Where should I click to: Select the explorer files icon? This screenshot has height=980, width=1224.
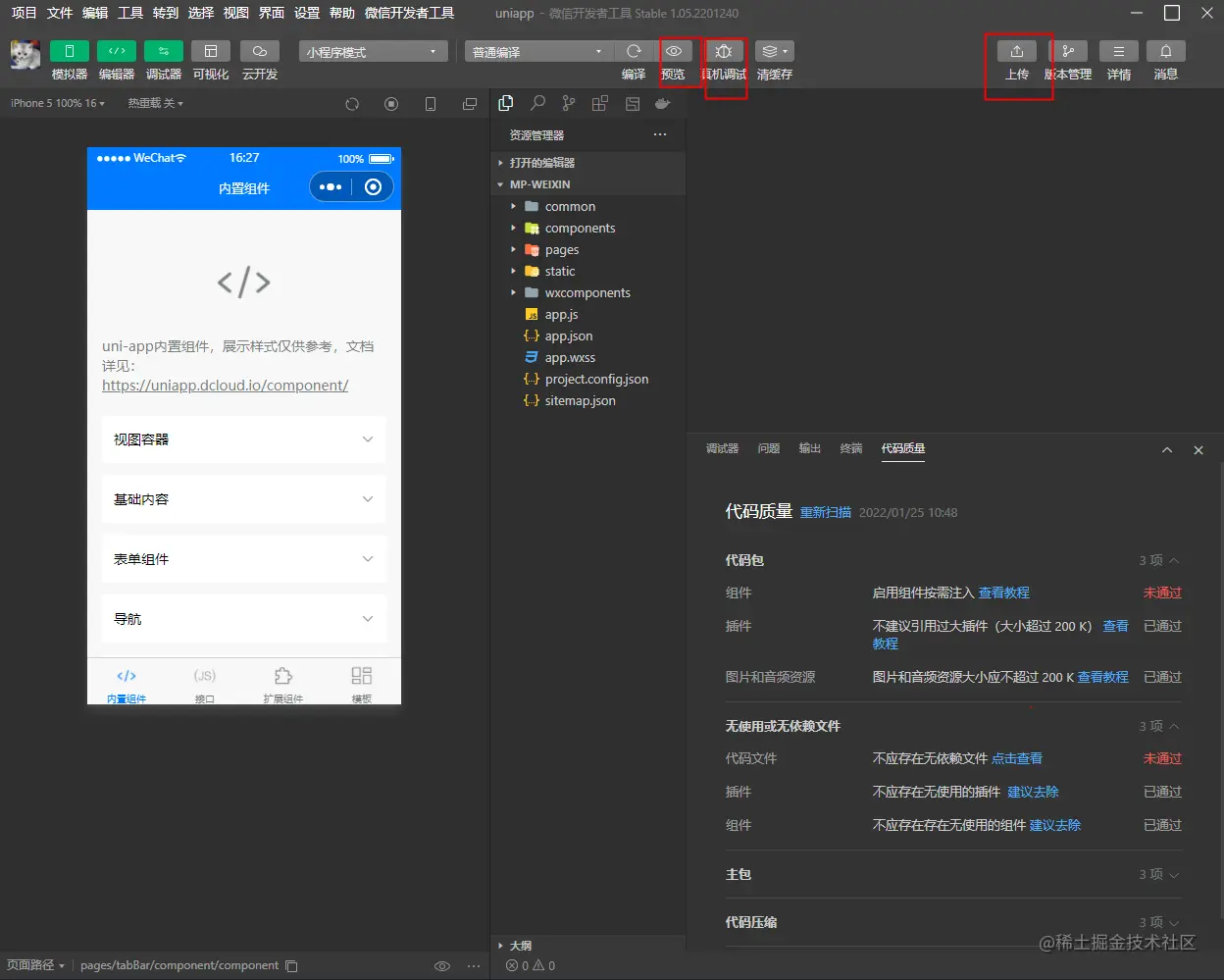click(x=506, y=103)
